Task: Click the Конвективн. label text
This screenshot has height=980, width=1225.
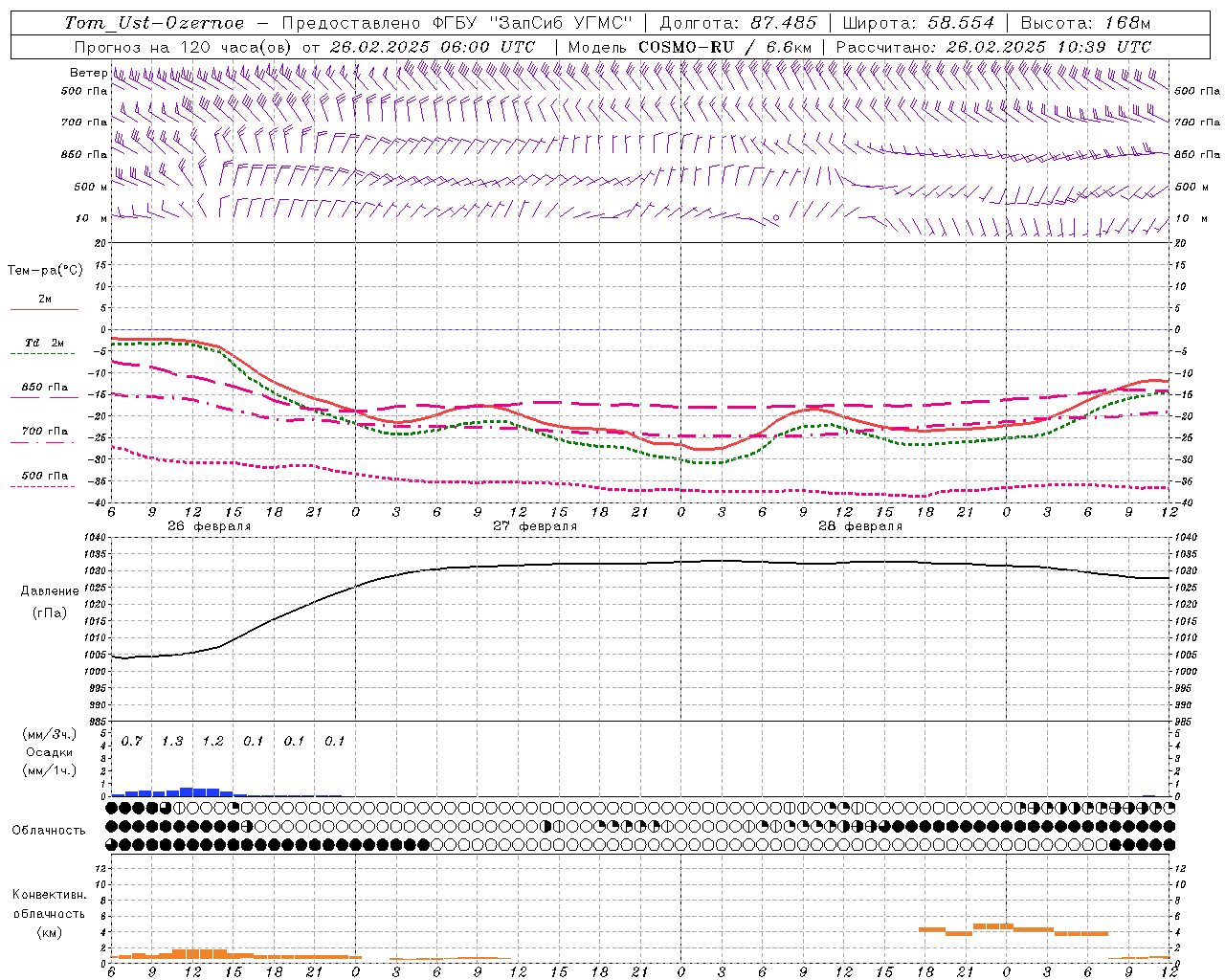Action: 49,895
